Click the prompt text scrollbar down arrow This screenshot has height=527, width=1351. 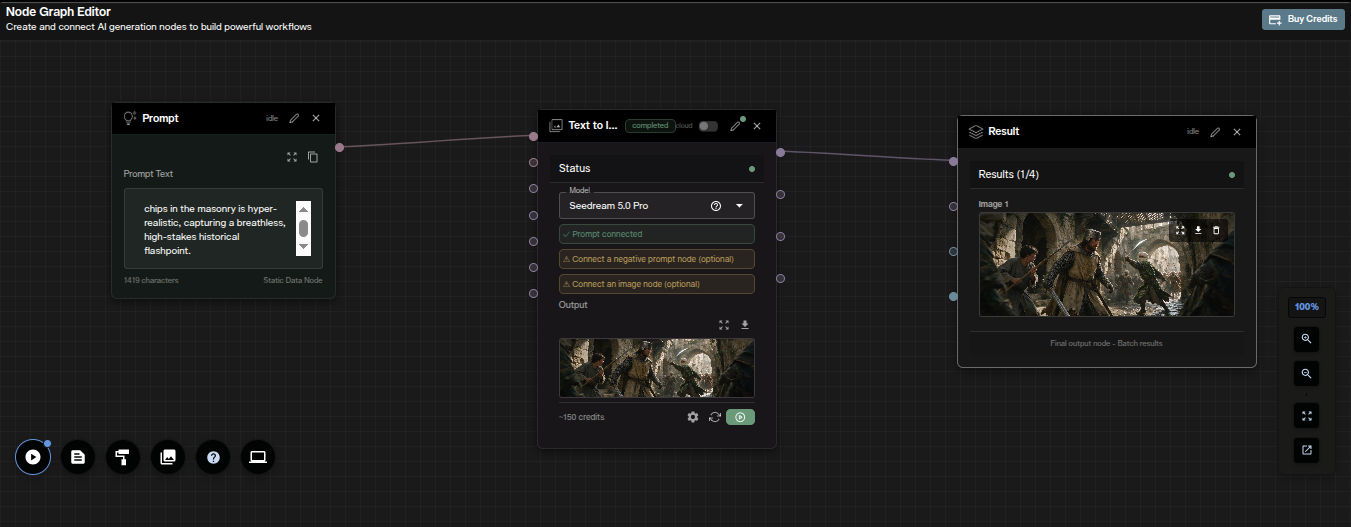tap(304, 247)
